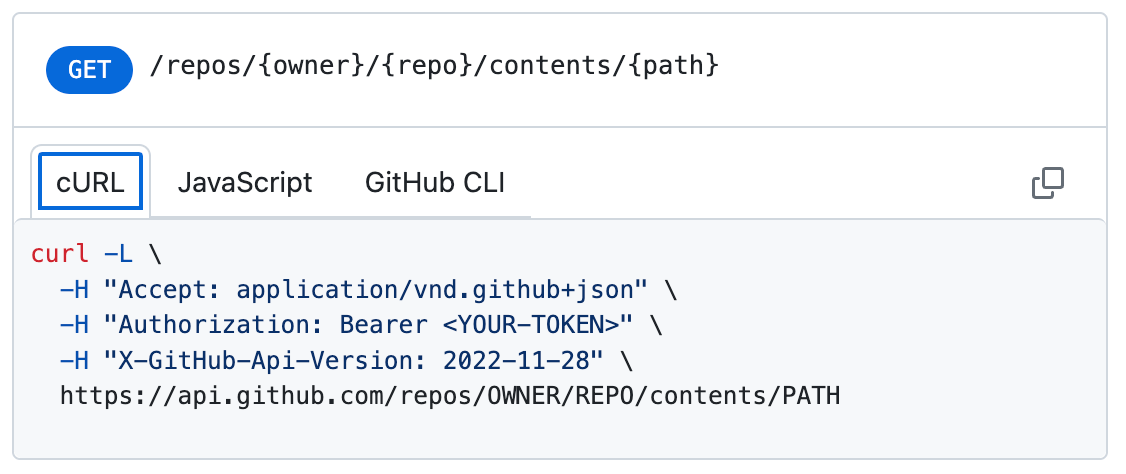Open the GitHub CLI tab
The width and height of the screenshot is (1126, 474).
[x=434, y=183]
